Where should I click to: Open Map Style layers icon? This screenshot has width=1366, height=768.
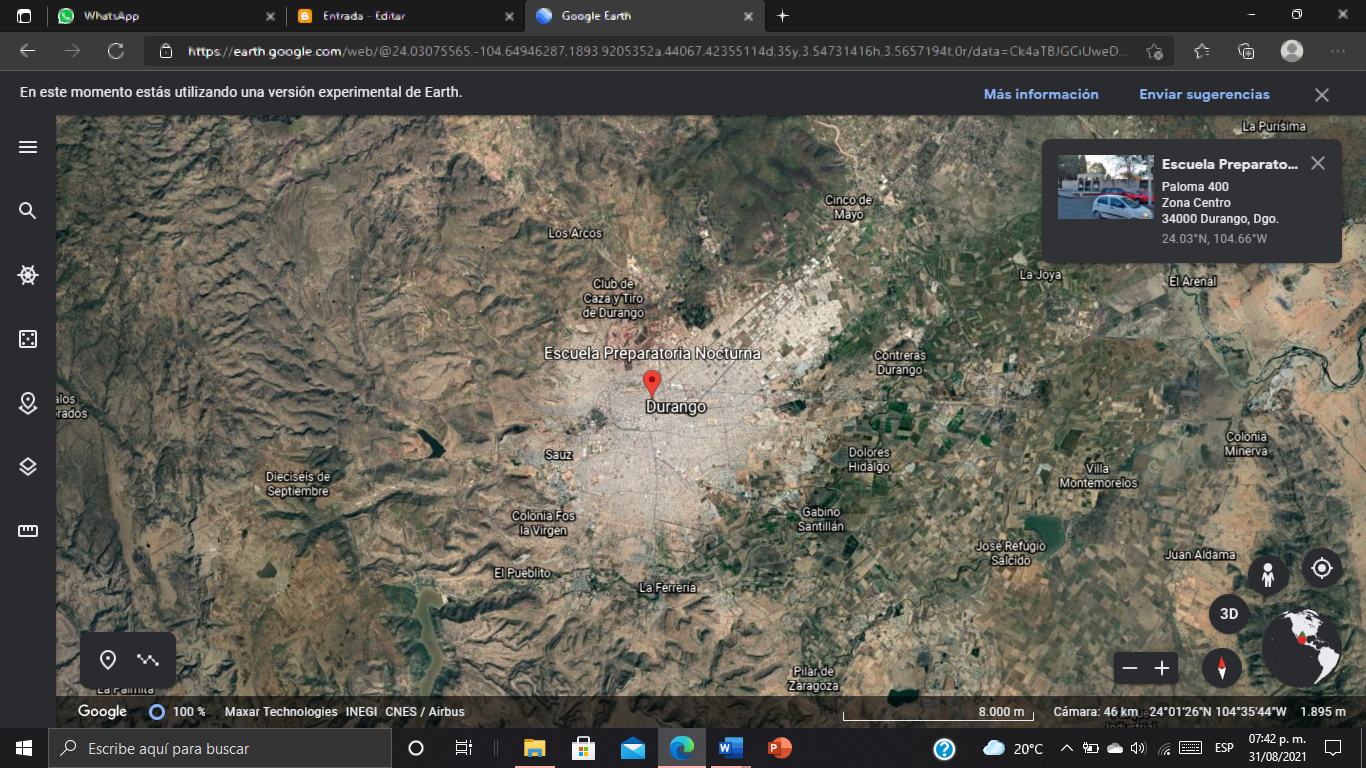click(28, 467)
